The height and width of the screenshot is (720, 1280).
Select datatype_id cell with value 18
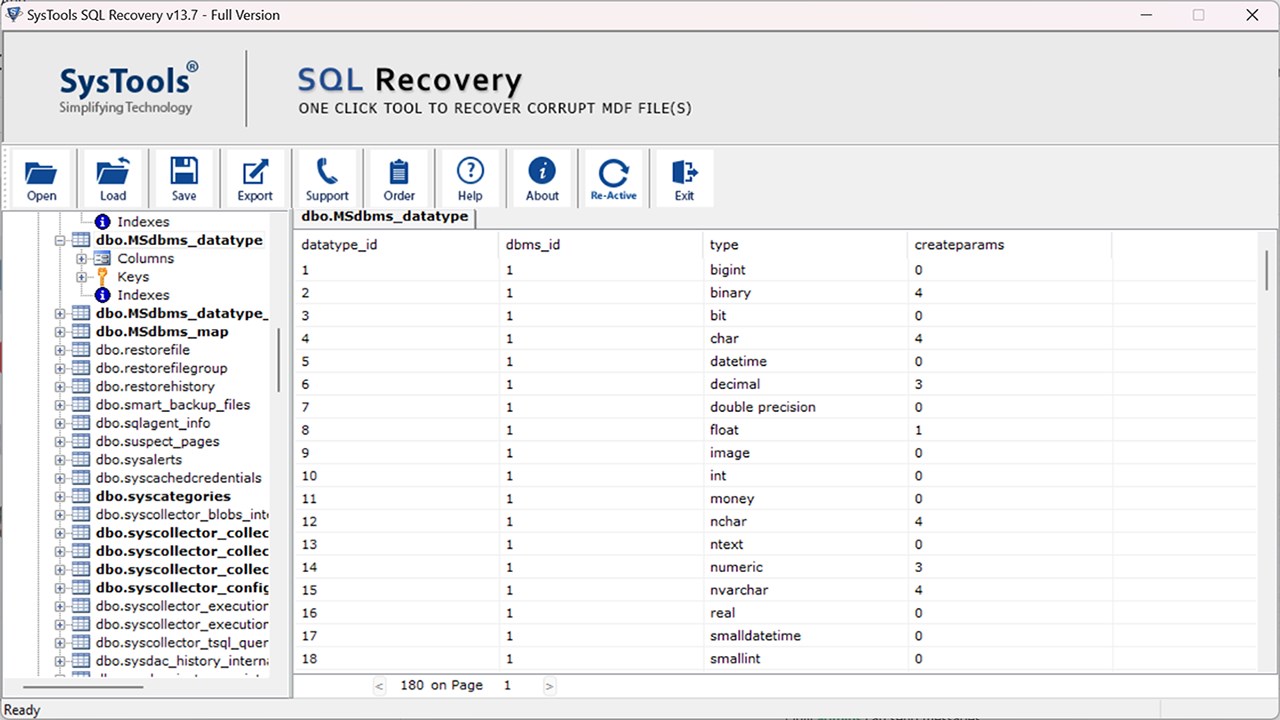(395, 659)
